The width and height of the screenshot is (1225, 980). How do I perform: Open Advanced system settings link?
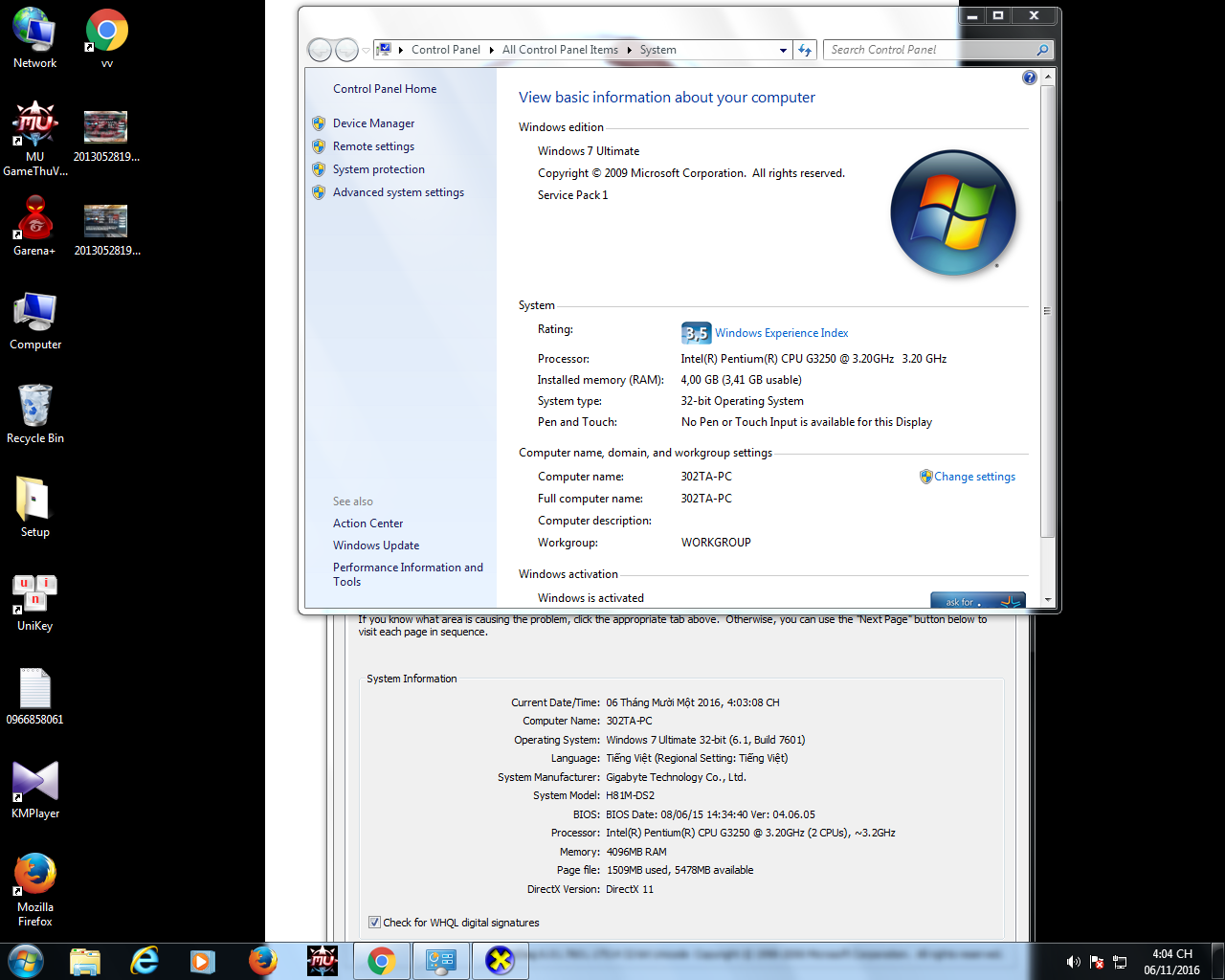[x=398, y=192]
